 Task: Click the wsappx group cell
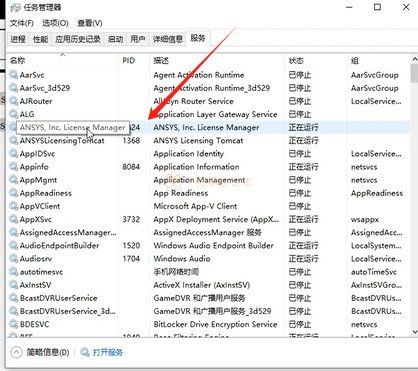[x=365, y=220]
